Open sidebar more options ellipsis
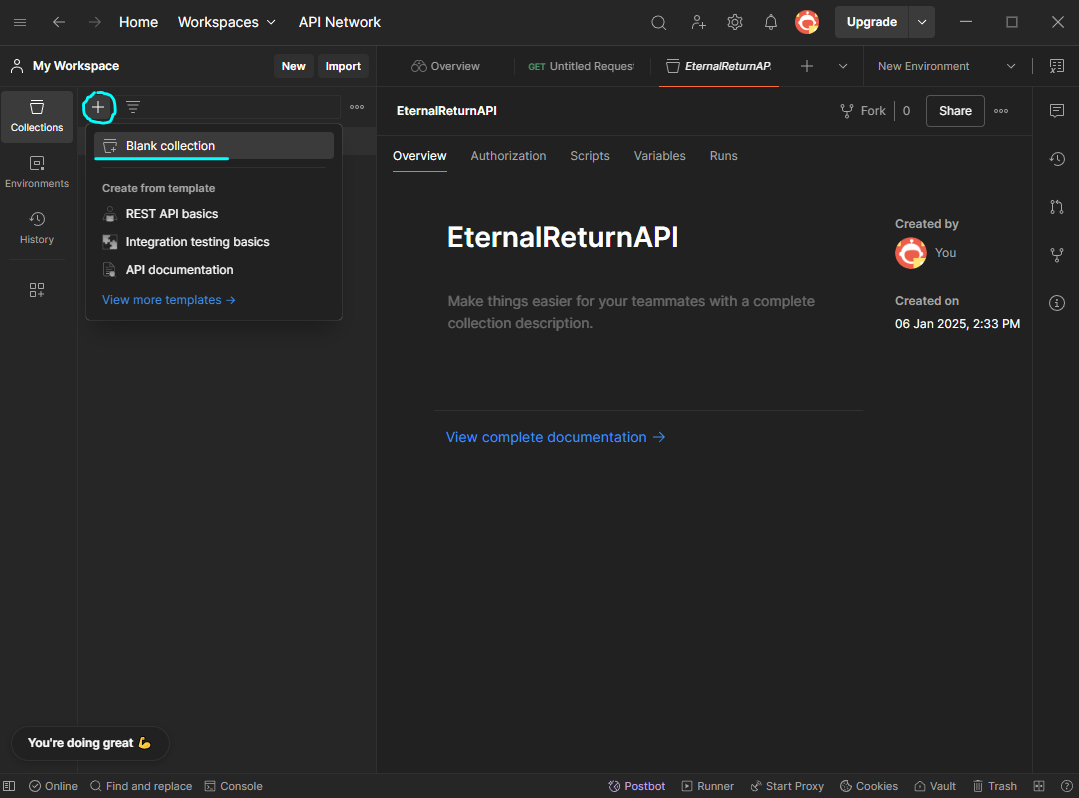1079x798 pixels. point(356,107)
